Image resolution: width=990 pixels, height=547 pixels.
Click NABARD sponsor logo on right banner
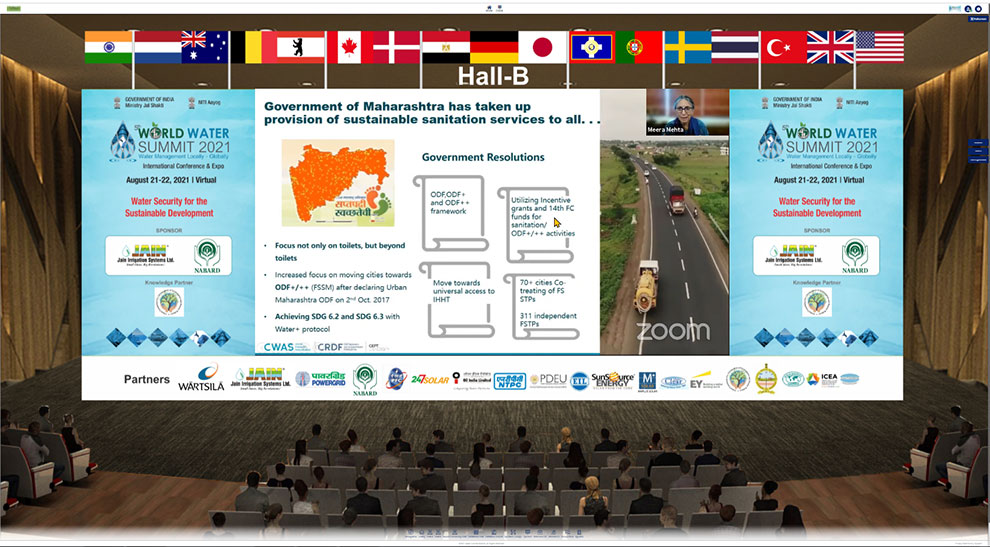tap(855, 256)
